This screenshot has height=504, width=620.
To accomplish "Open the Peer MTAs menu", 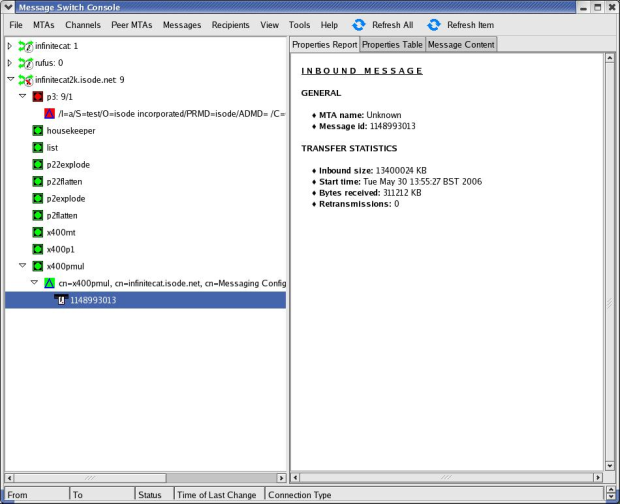I will click(x=131, y=25).
